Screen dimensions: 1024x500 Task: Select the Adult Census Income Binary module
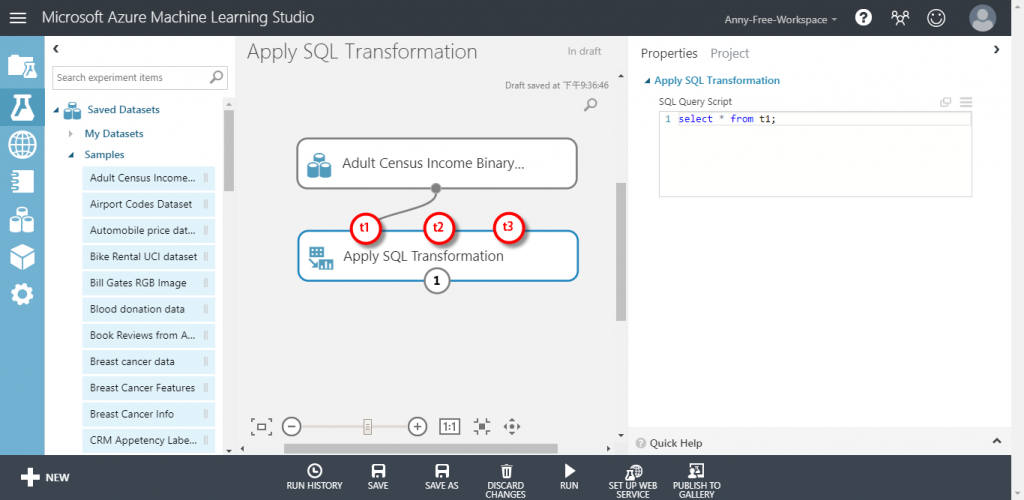pos(437,163)
